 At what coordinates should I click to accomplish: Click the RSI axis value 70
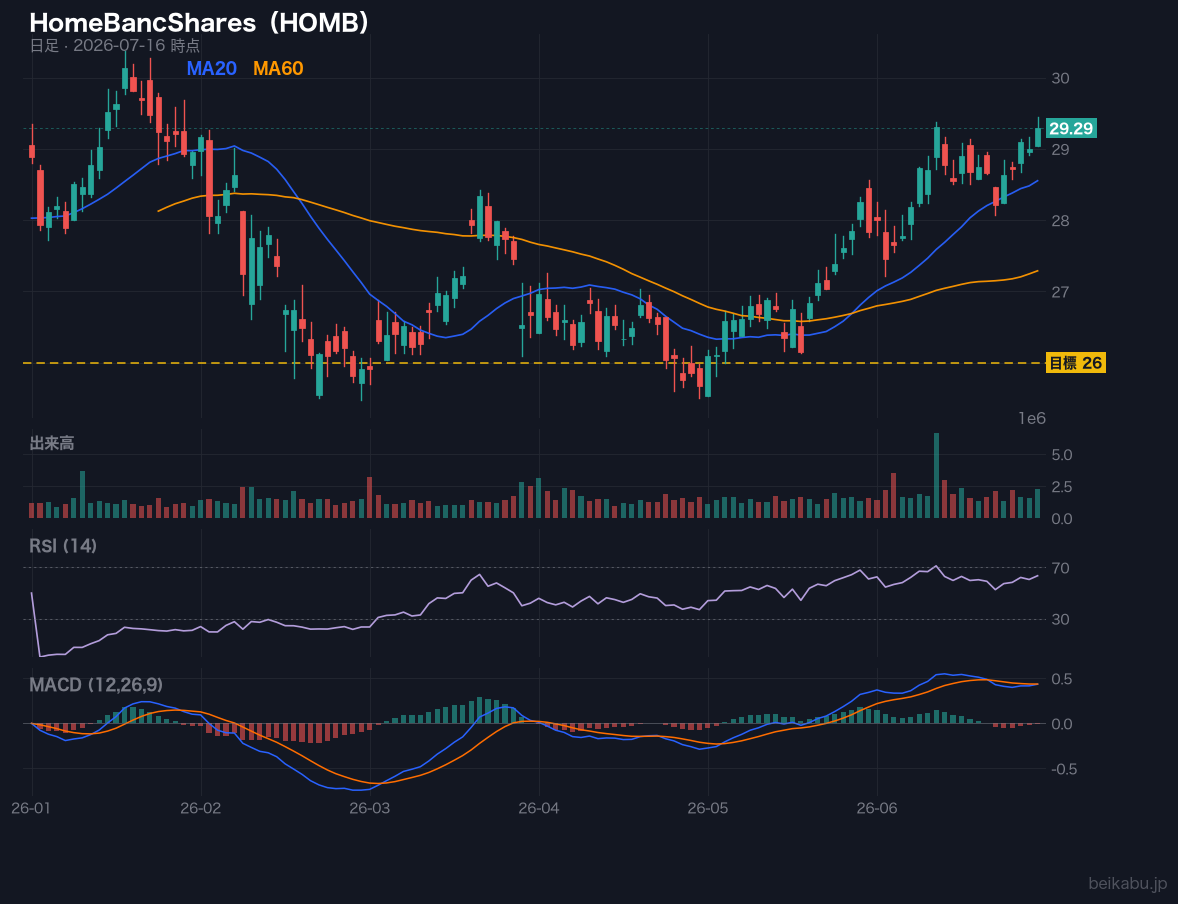1060,568
